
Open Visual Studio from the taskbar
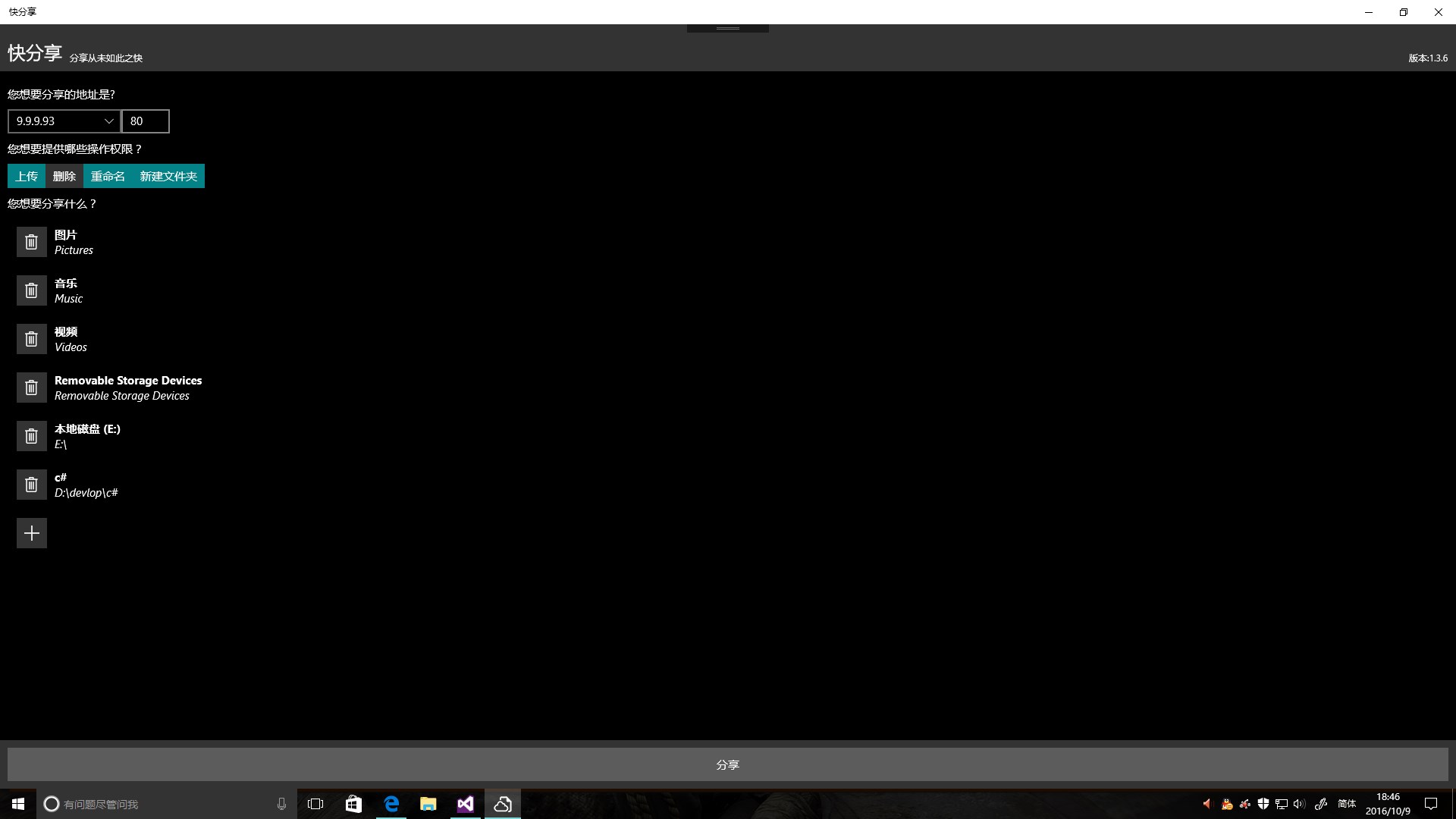pos(465,804)
